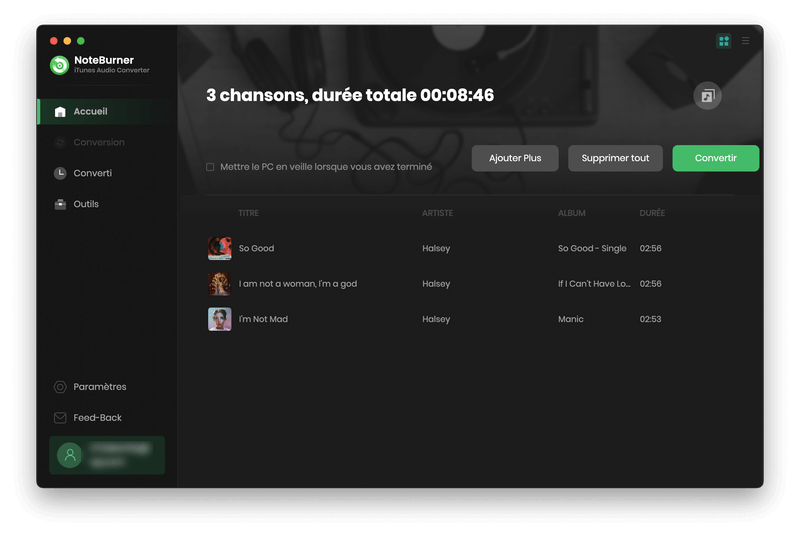This screenshot has height=536, width=800.
Task: Click the Converti clock icon
Action: (60, 173)
